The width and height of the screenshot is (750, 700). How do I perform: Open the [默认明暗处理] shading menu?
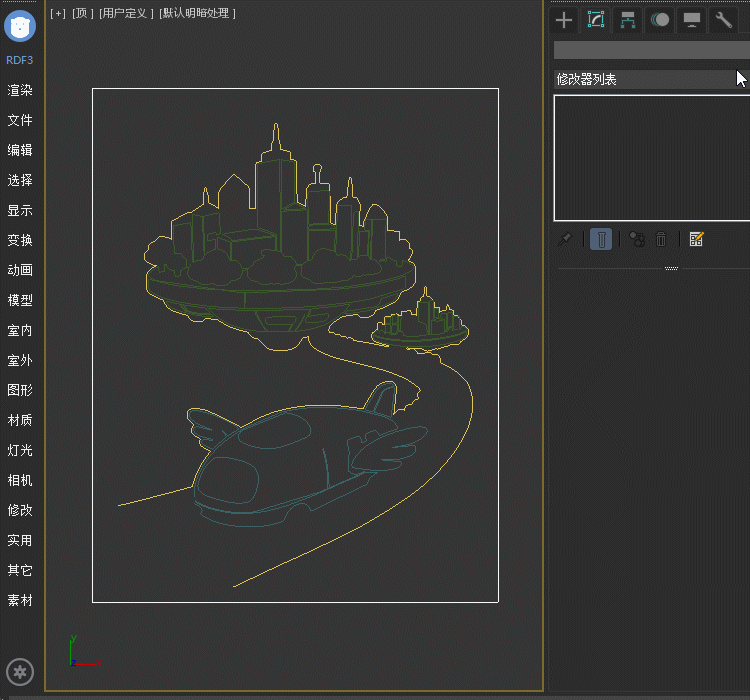[197, 13]
